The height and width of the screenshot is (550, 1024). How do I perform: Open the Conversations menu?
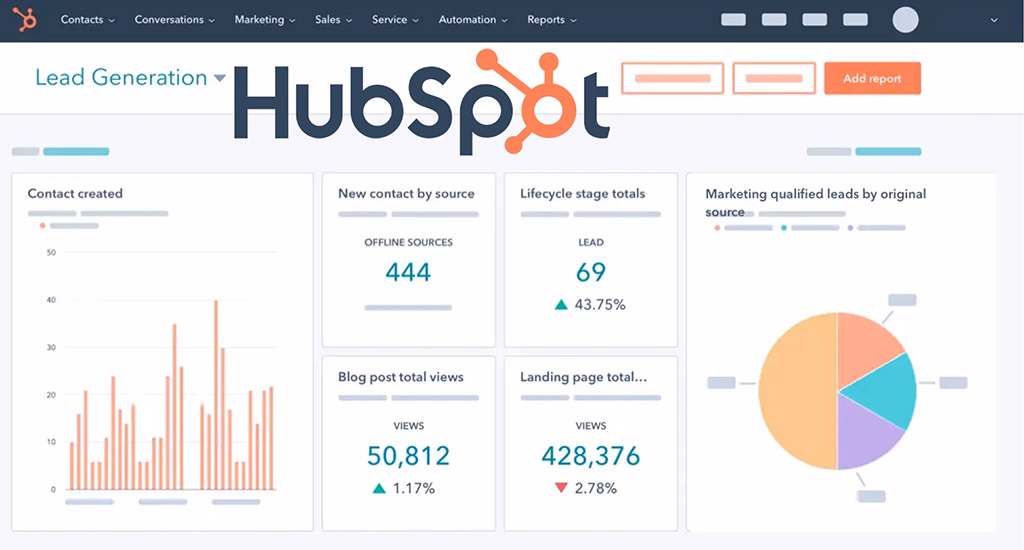click(x=174, y=20)
